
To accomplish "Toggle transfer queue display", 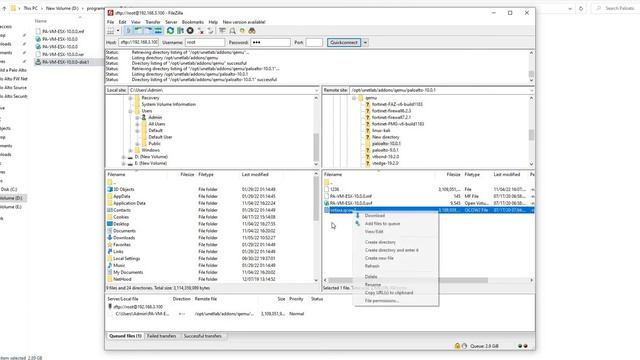I will (x=158, y=31).
